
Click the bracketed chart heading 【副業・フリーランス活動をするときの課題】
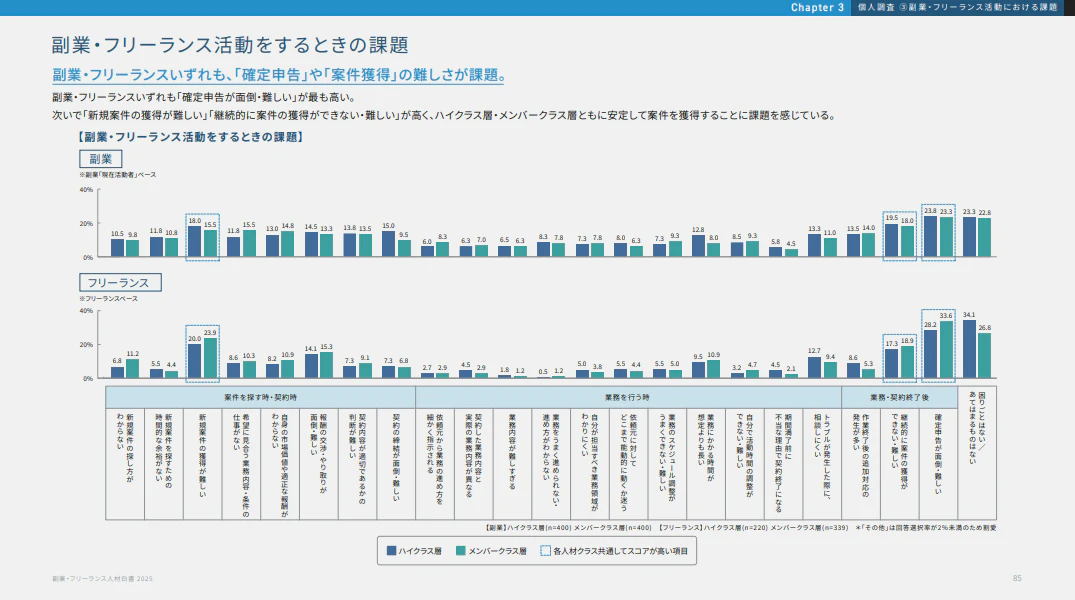click(x=191, y=137)
